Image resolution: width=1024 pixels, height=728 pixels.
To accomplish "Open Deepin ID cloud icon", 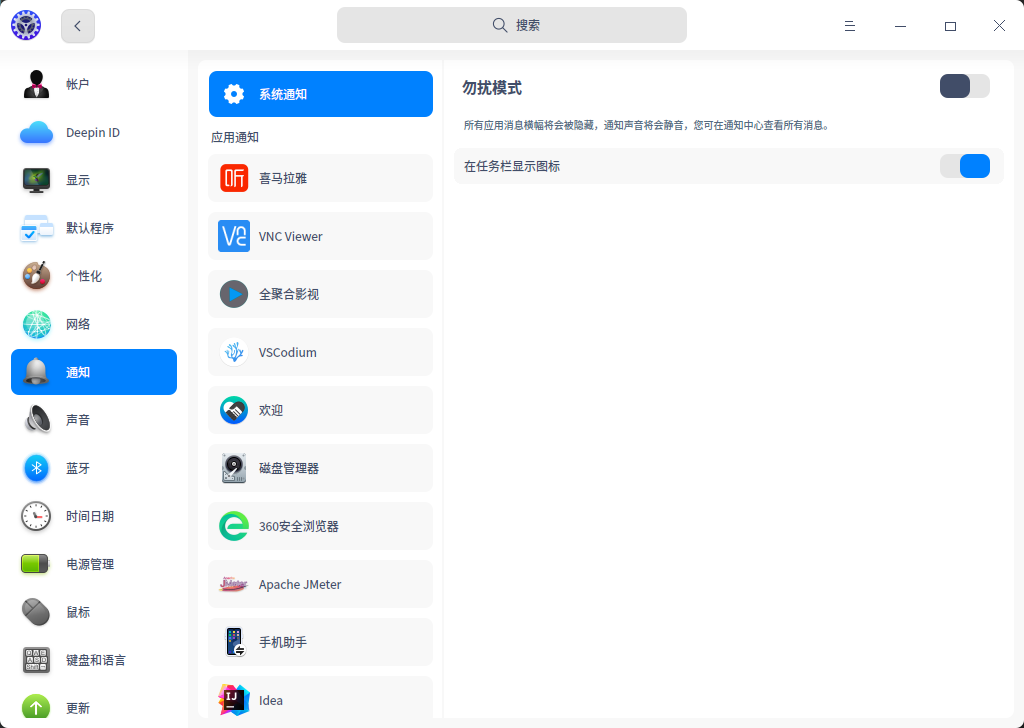I will click(x=36, y=133).
